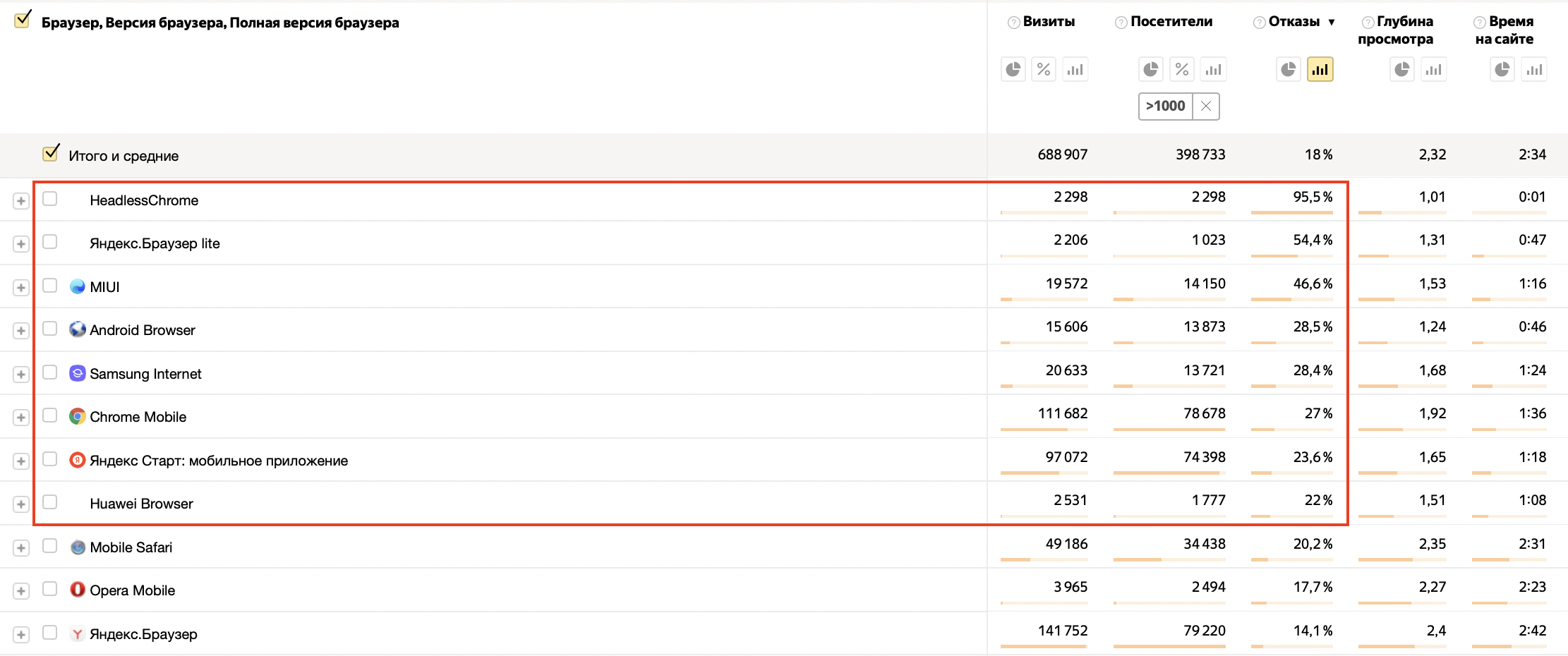Check the Яндекс.Браузер lite row checkbox

[x=49, y=242]
